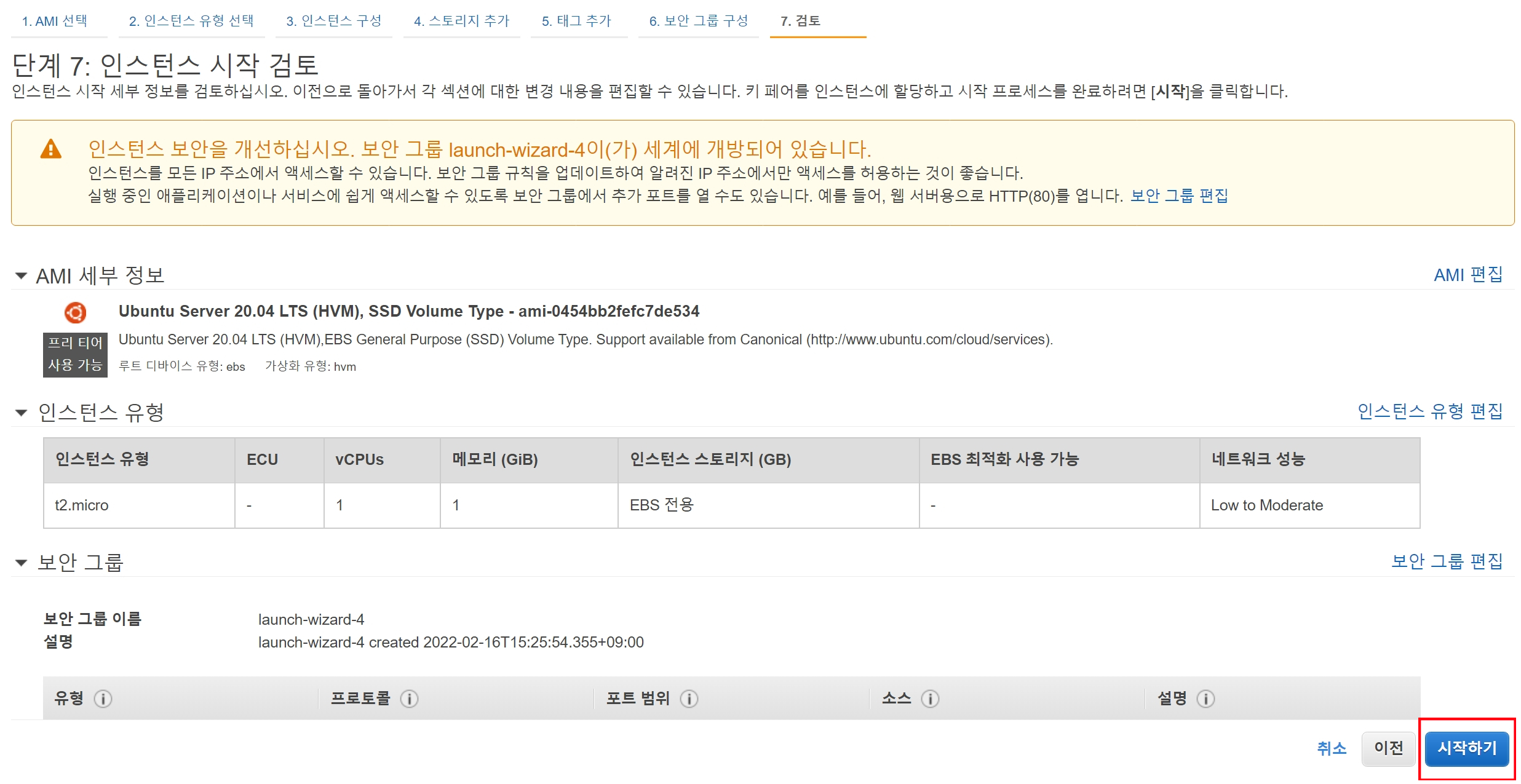Click info icon beside 포트 범위 header
Screen dimensions: 1521x784
[689, 699]
